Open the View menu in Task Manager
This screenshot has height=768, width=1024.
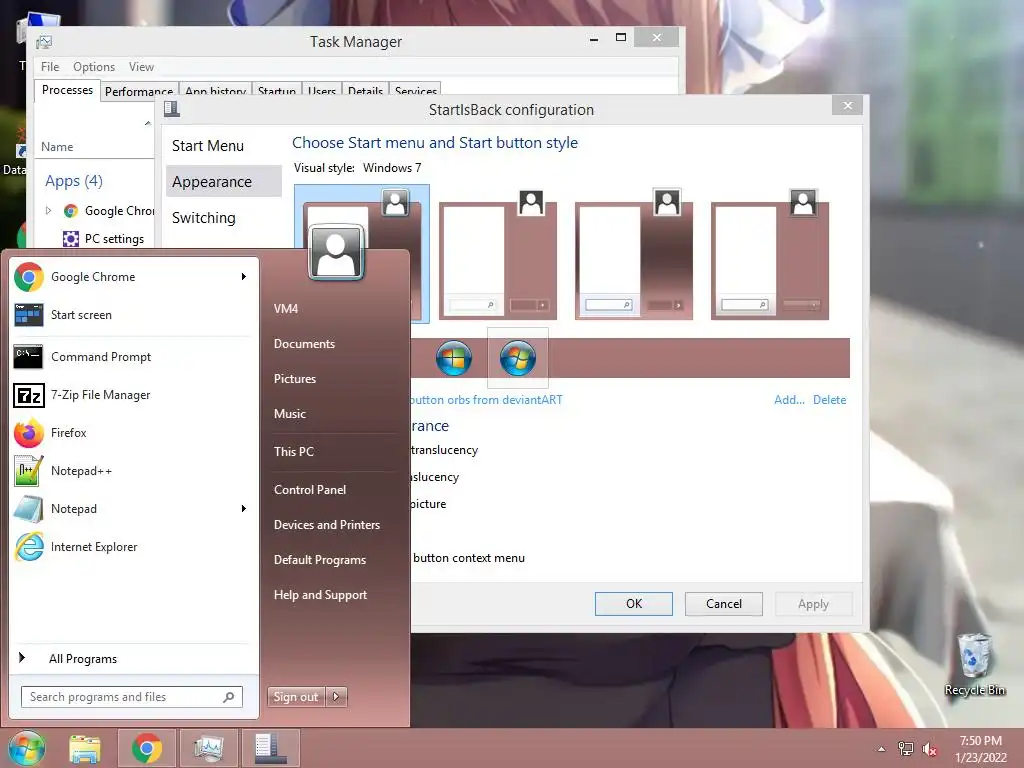(141, 67)
